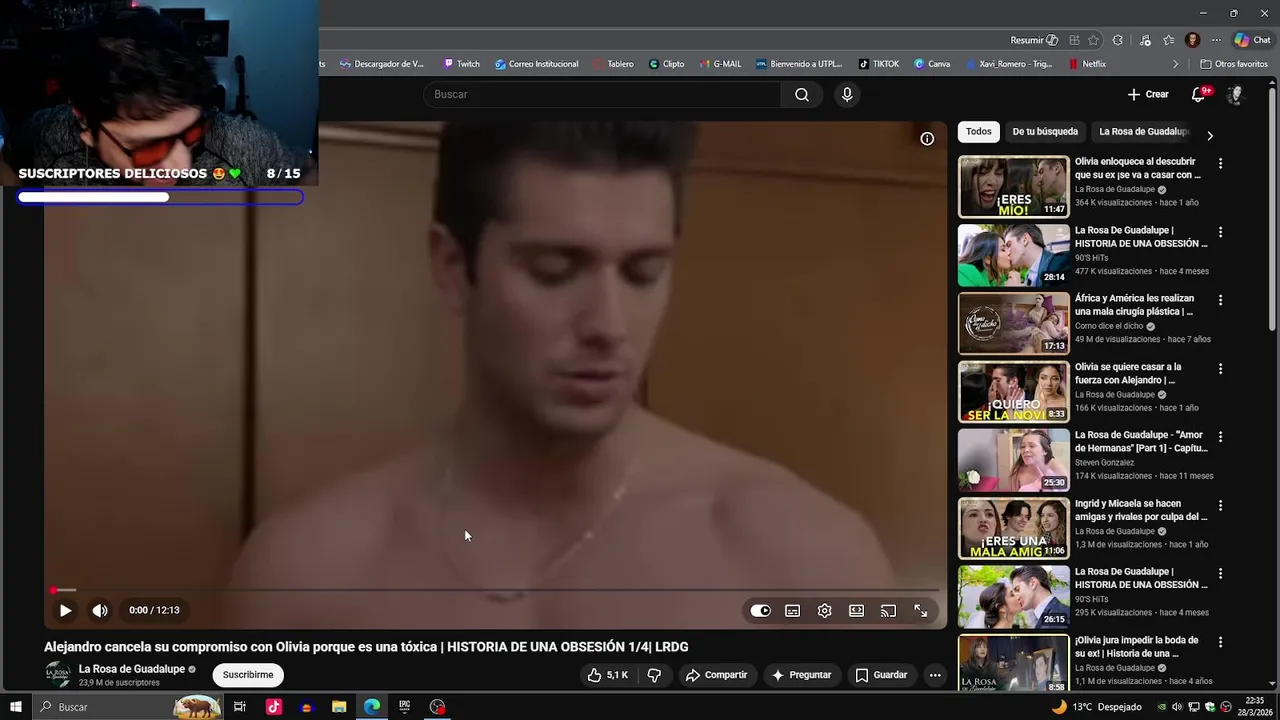Screen dimensions: 1280x720
Task: Open the YouTube account avatar menu
Action: point(1235,94)
